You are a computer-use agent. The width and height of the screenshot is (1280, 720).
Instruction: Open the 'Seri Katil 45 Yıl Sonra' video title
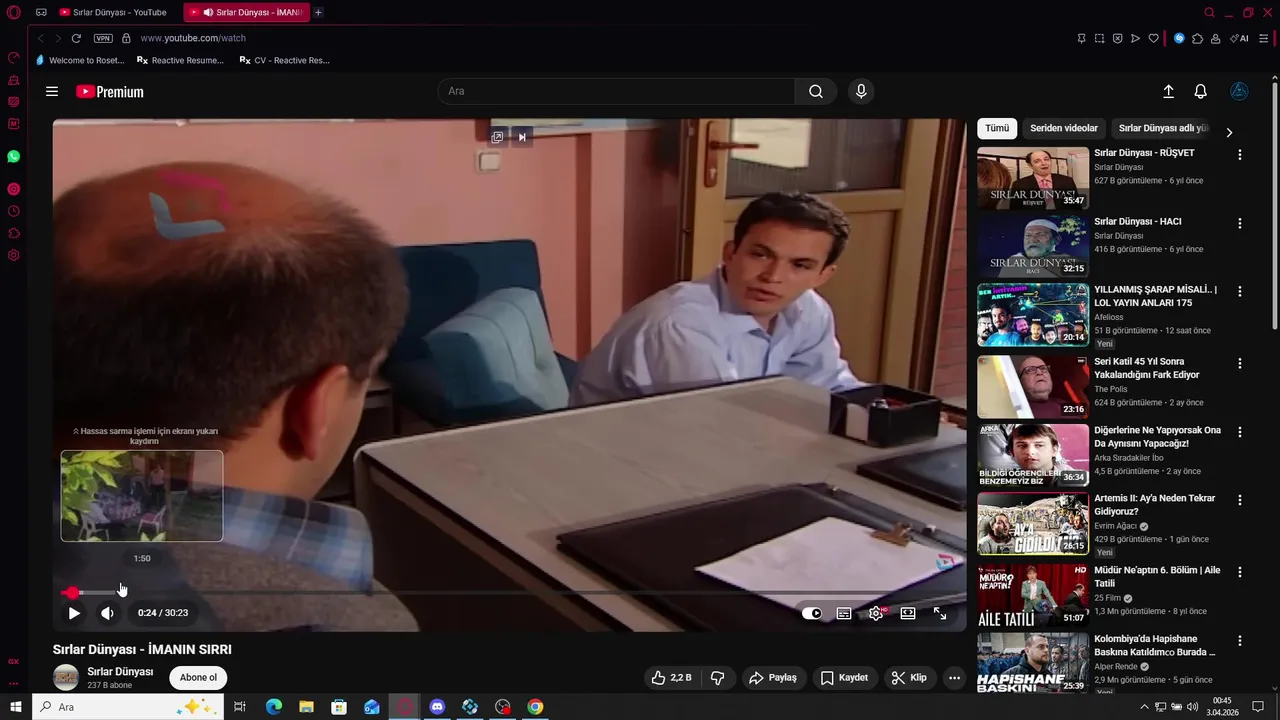tap(1147, 368)
